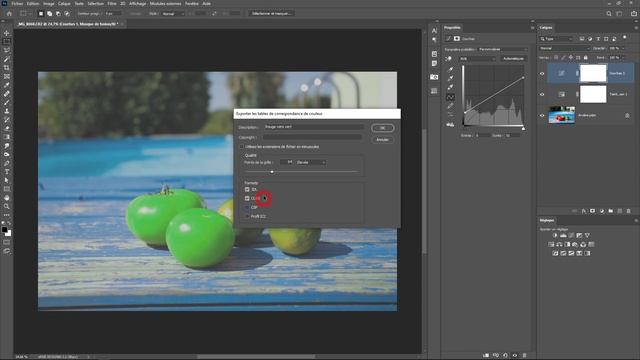Open the layer blend mode dropdown
This screenshot has height=360, width=640.
(x=565, y=48)
